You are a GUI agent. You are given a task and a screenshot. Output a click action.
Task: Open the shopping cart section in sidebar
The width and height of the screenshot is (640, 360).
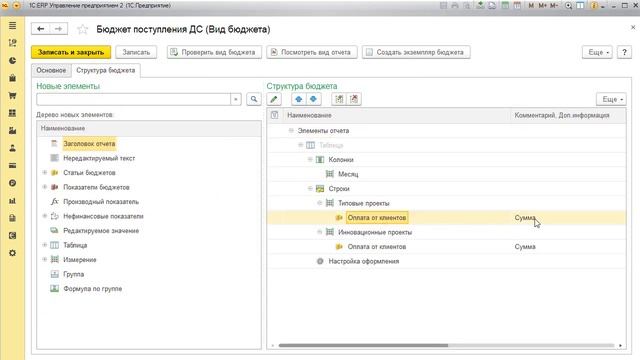pyautogui.click(x=12, y=96)
